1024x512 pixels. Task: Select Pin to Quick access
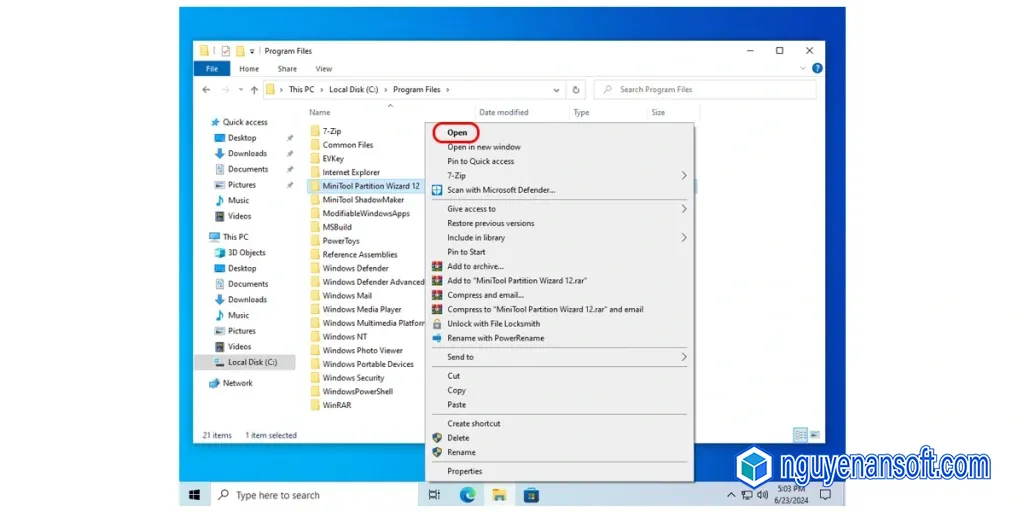pyautogui.click(x=481, y=161)
